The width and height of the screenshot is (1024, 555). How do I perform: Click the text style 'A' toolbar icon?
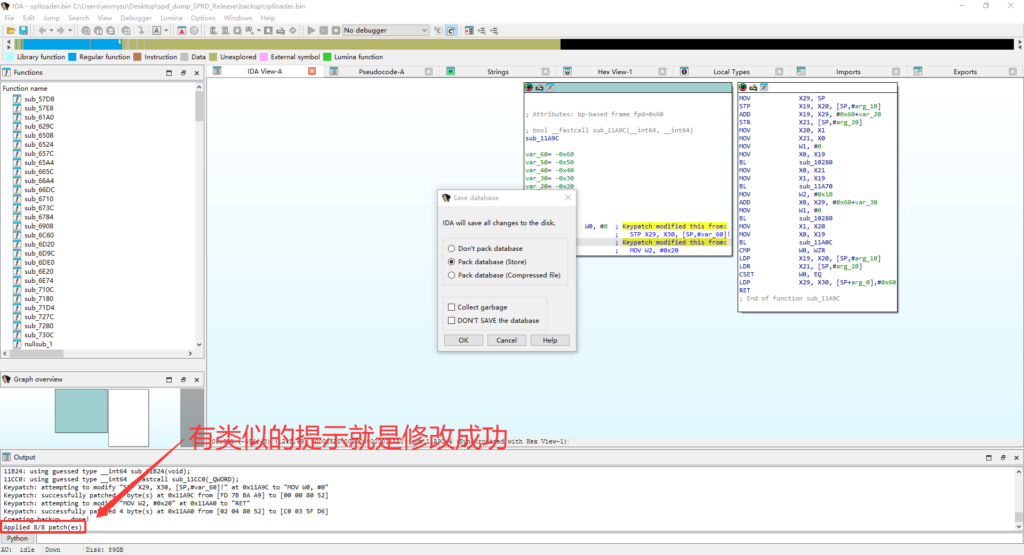tap(157, 31)
